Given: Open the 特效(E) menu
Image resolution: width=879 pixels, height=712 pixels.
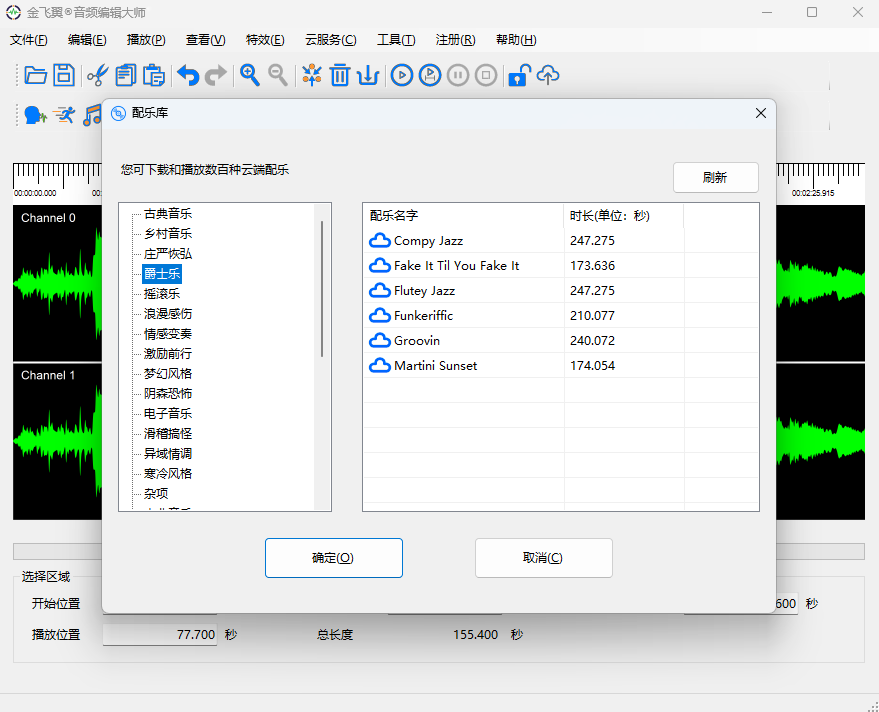Looking at the screenshot, I should click(x=265, y=40).
